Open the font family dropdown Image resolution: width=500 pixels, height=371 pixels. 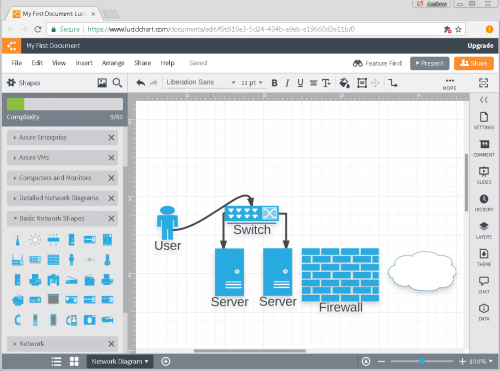coord(201,82)
